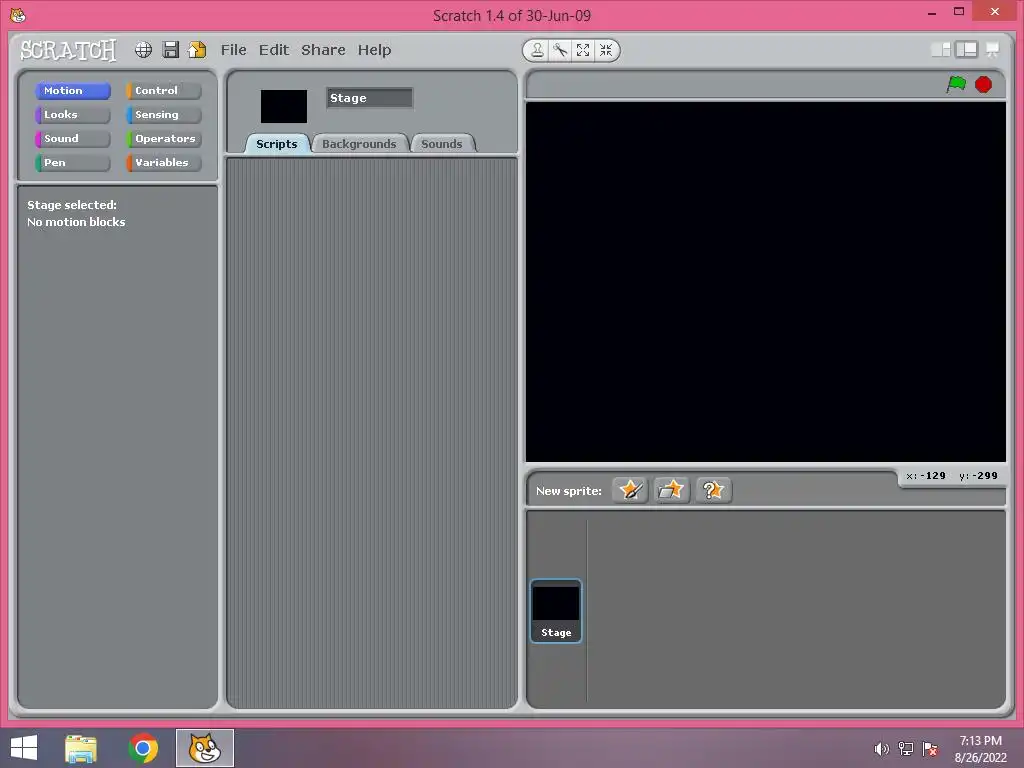Click the share project icon
The image size is (1024, 768).
tap(197, 50)
